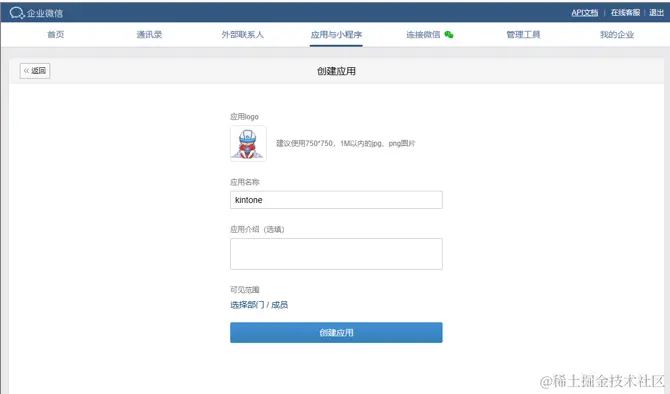Click the 应用logo label
The width and height of the screenshot is (670, 394).
pos(244,117)
